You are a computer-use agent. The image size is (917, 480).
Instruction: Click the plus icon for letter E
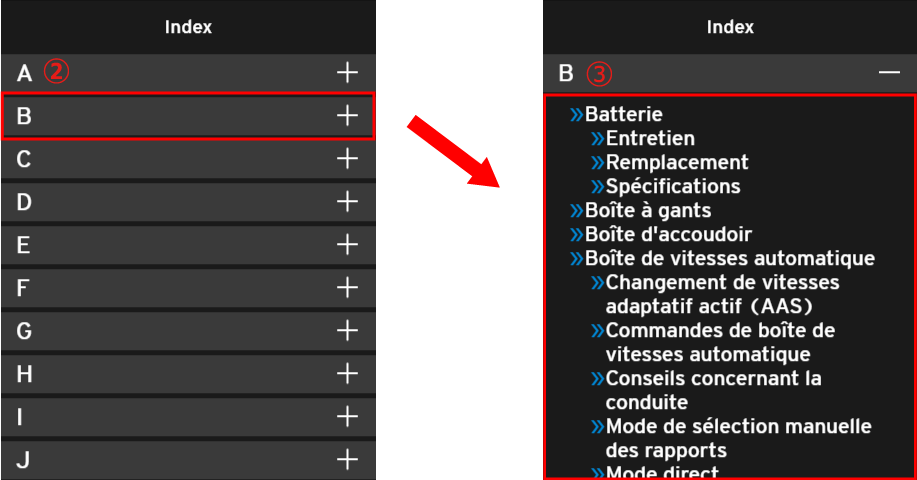pos(347,244)
